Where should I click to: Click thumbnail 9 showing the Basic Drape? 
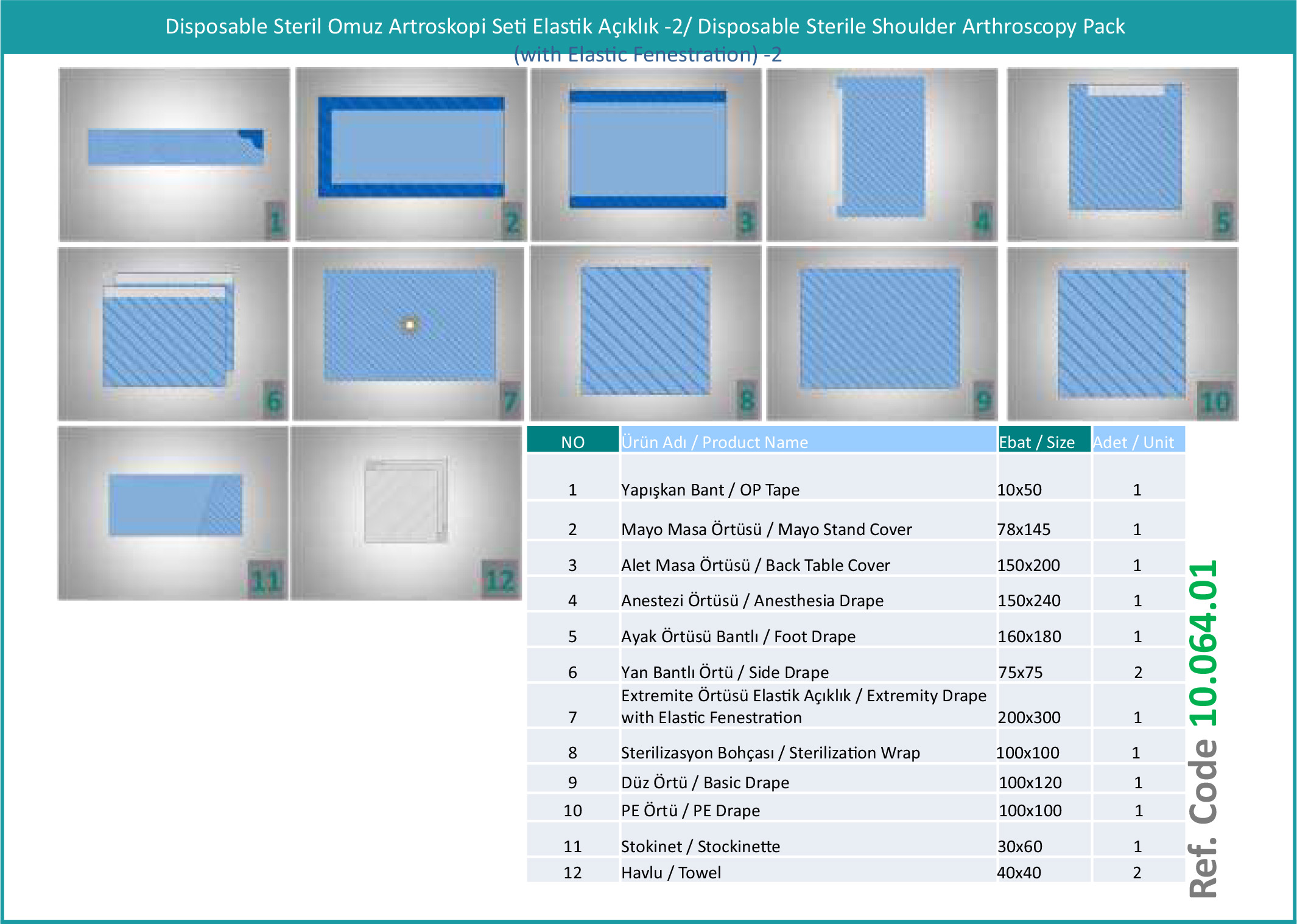click(882, 334)
